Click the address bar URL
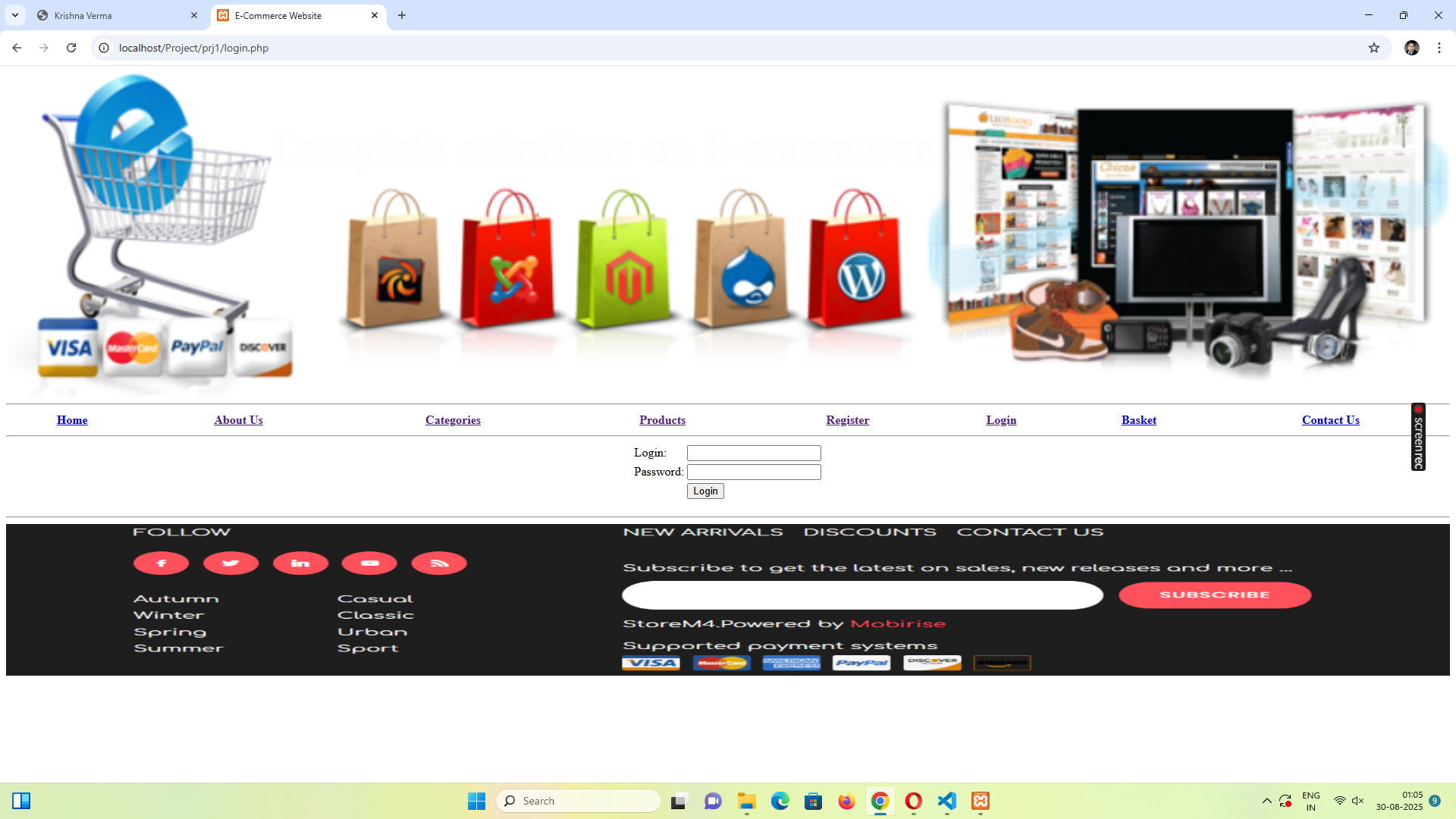This screenshot has width=1456, height=819. click(193, 48)
